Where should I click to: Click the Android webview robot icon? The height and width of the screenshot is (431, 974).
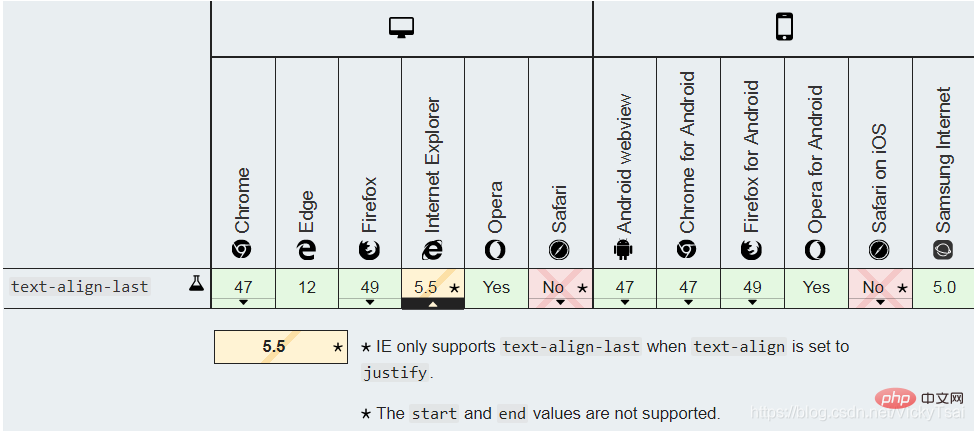pyautogui.click(x=625, y=249)
